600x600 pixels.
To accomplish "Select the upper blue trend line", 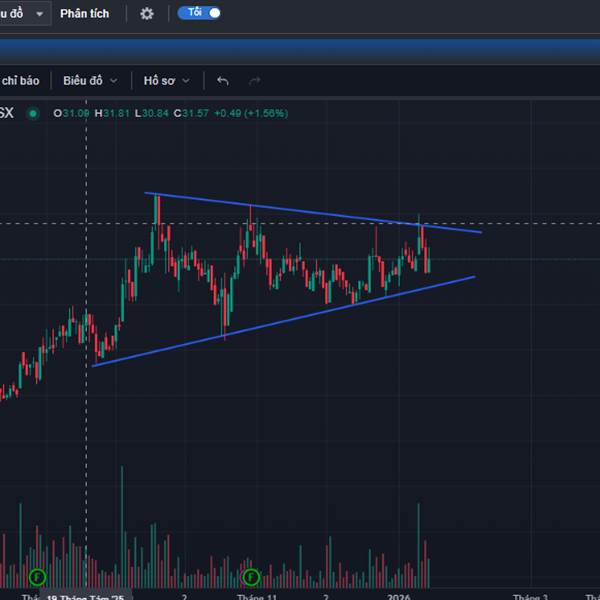I will pos(313,212).
